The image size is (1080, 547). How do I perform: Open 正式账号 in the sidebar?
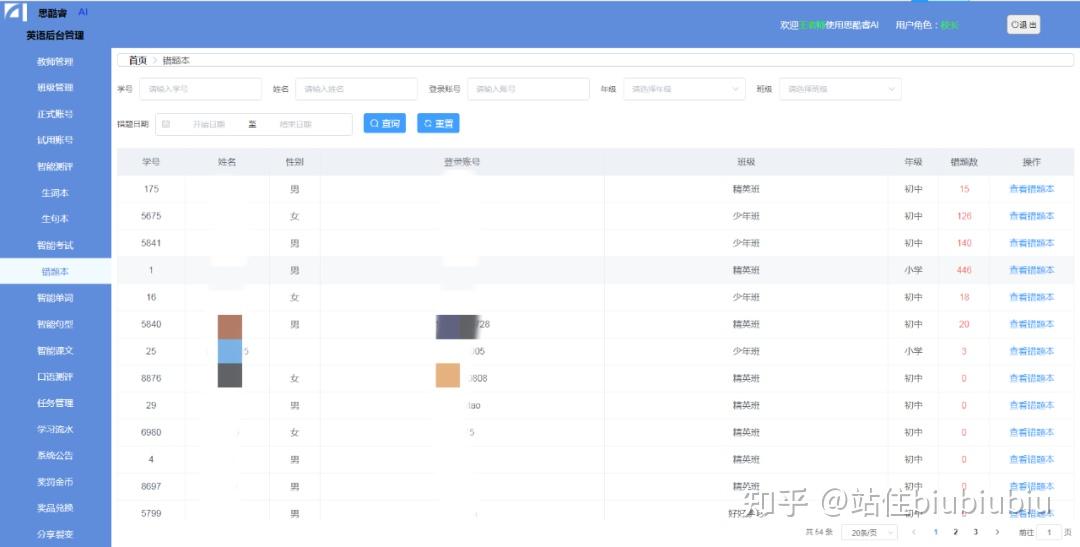[55, 114]
